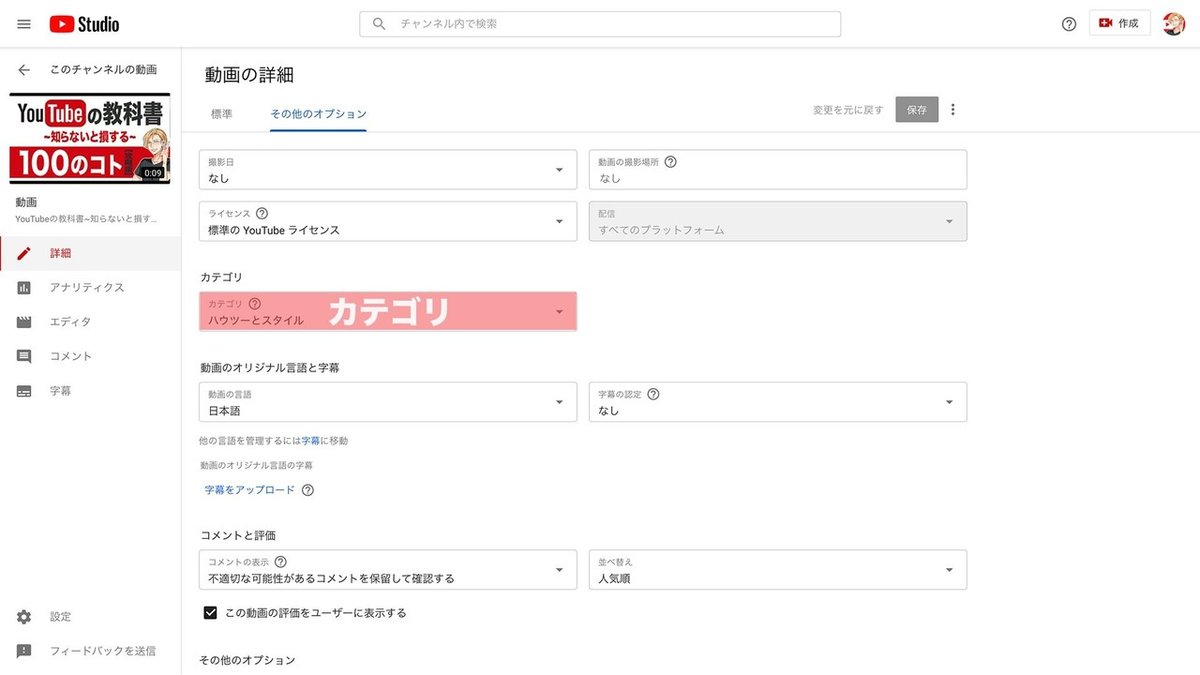The height and width of the screenshot is (675, 1200).
Task: Go to 詳細 in the sidebar
Action: [x=90, y=253]
